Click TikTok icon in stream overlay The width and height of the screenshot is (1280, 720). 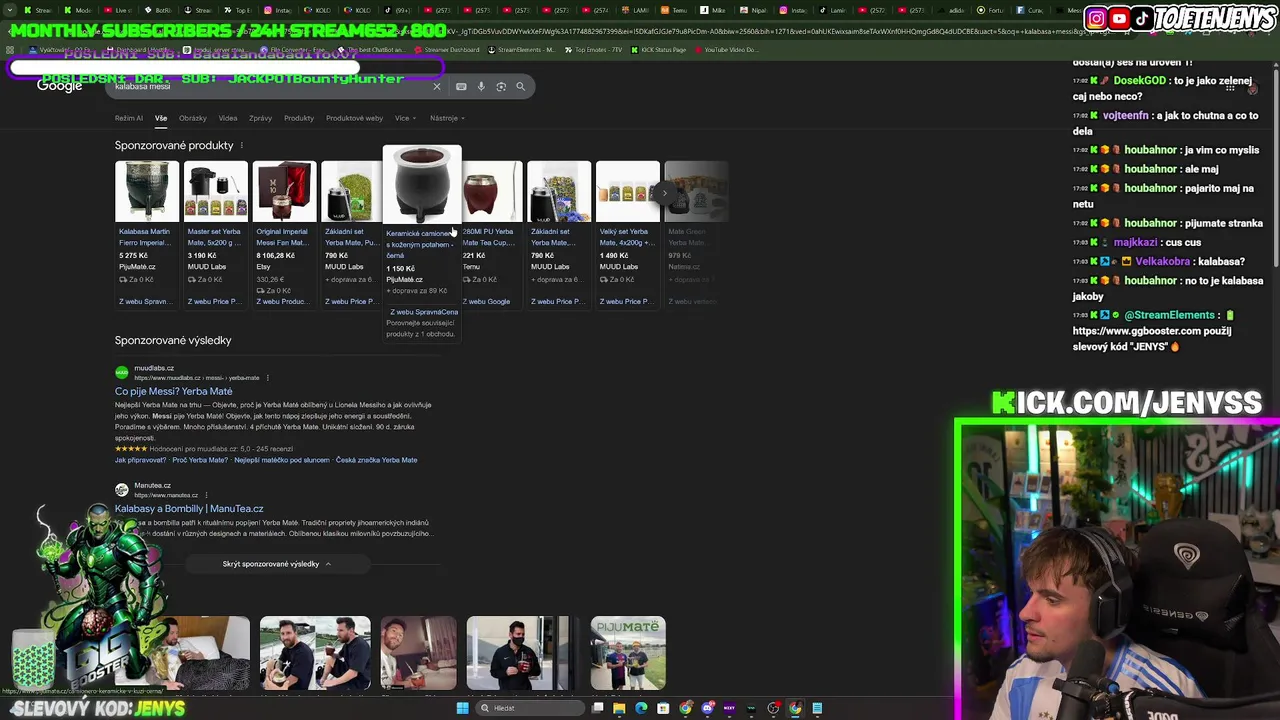pos(1142,18)
